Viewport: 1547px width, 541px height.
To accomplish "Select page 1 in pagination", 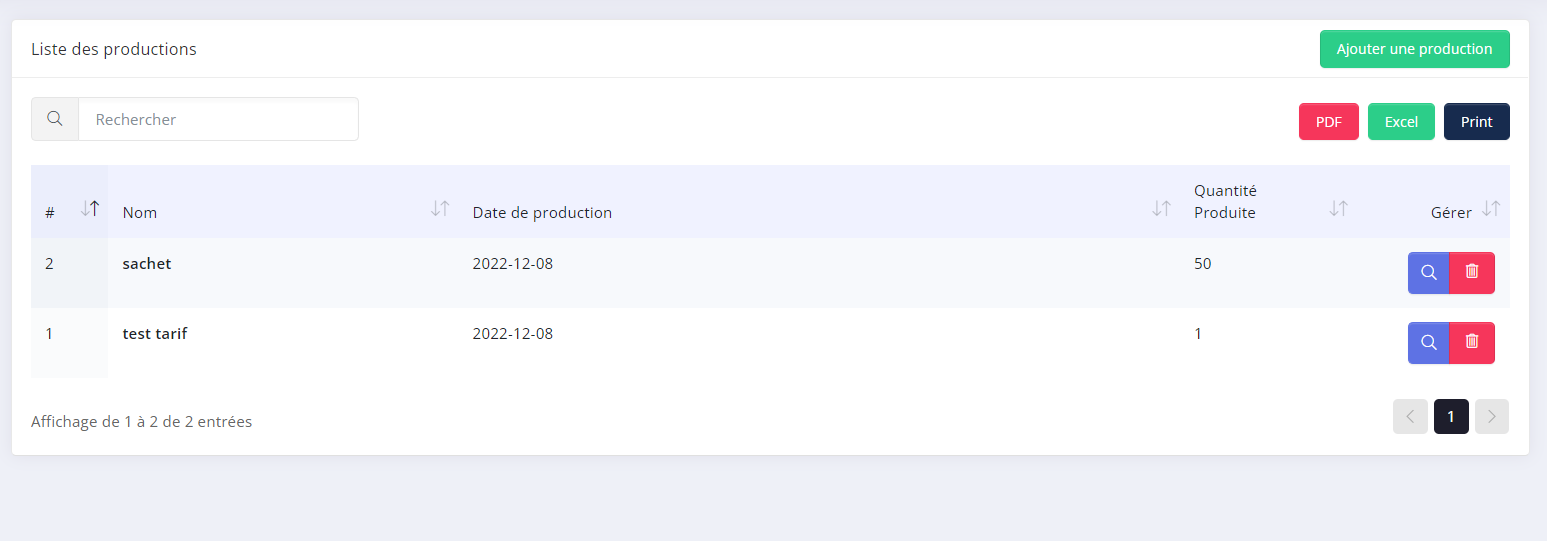I will [1451, 417].
